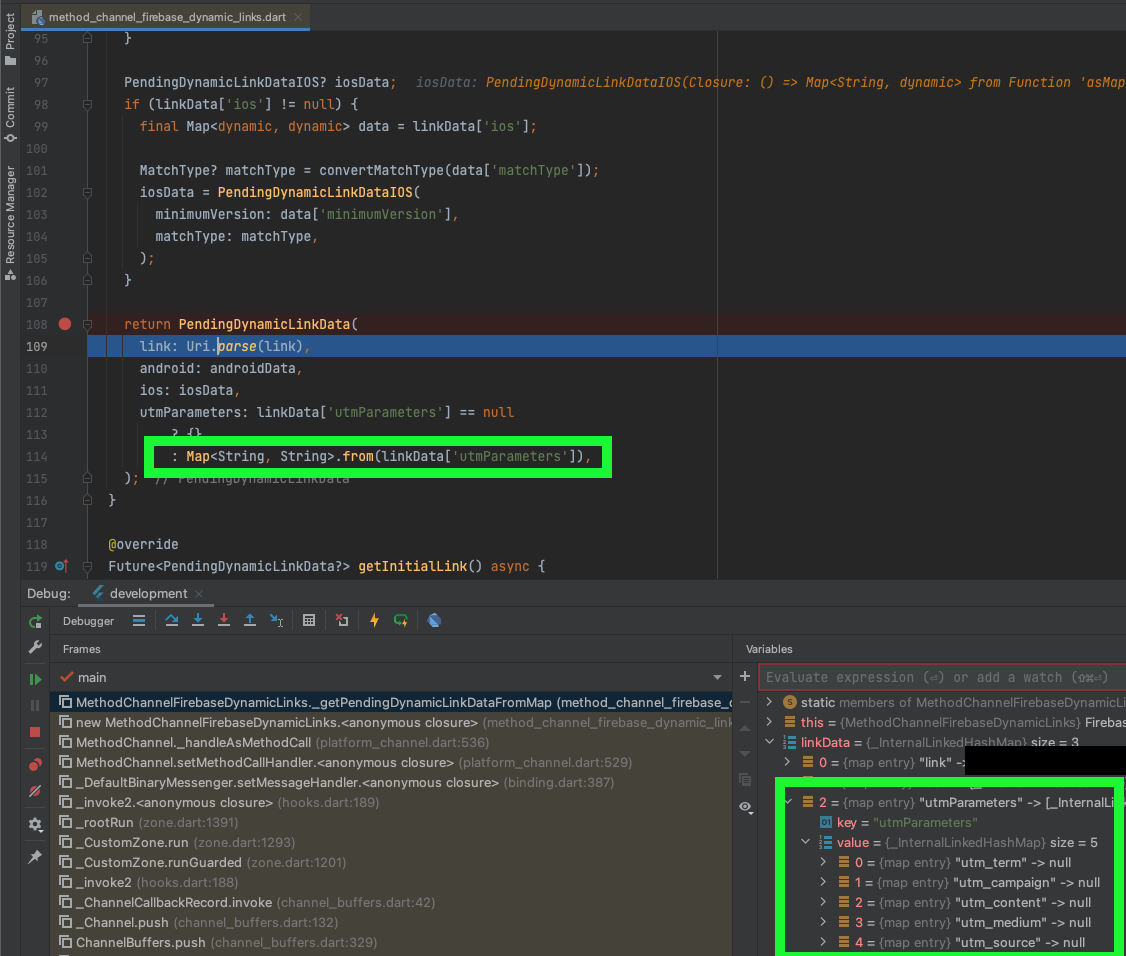1126x956 pixels.
Task: Trigger Flutter Hot Restart green icon
Action: (401, 621)
